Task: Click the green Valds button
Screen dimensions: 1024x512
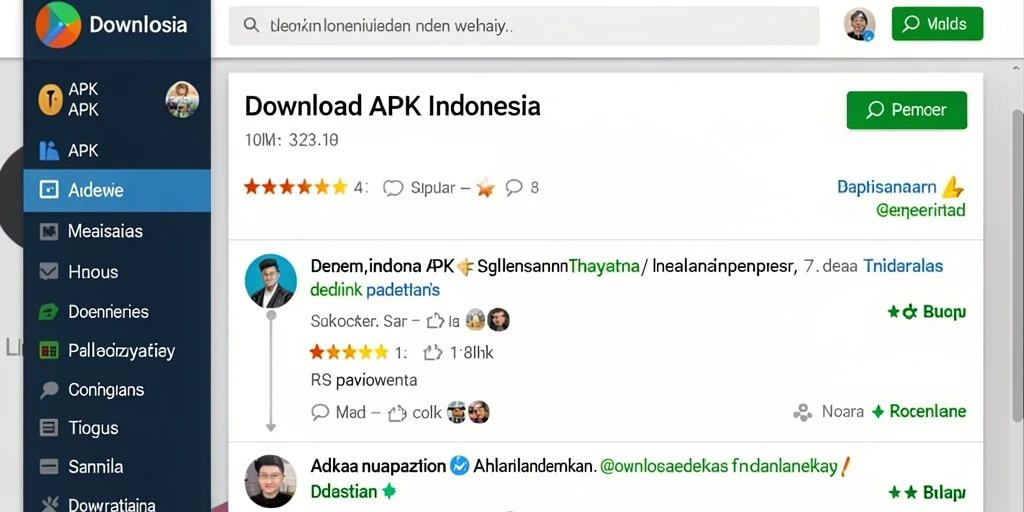Action: coord(937,24)
